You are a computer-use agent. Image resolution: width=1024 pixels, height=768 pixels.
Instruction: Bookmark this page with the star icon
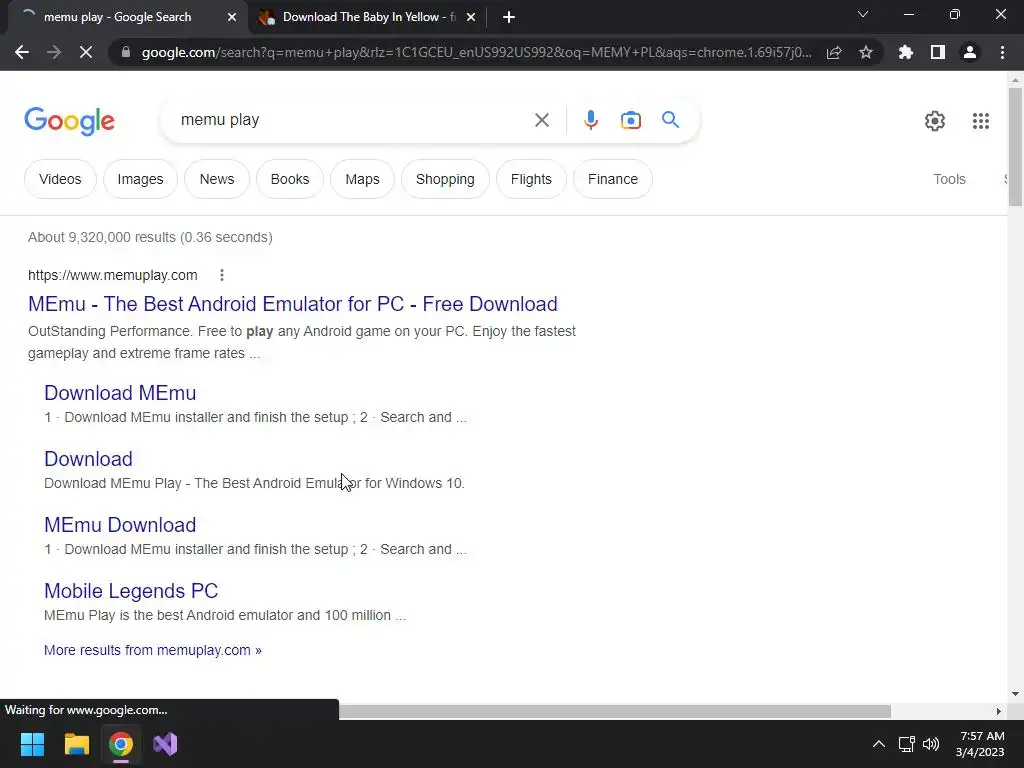[866, 52]
